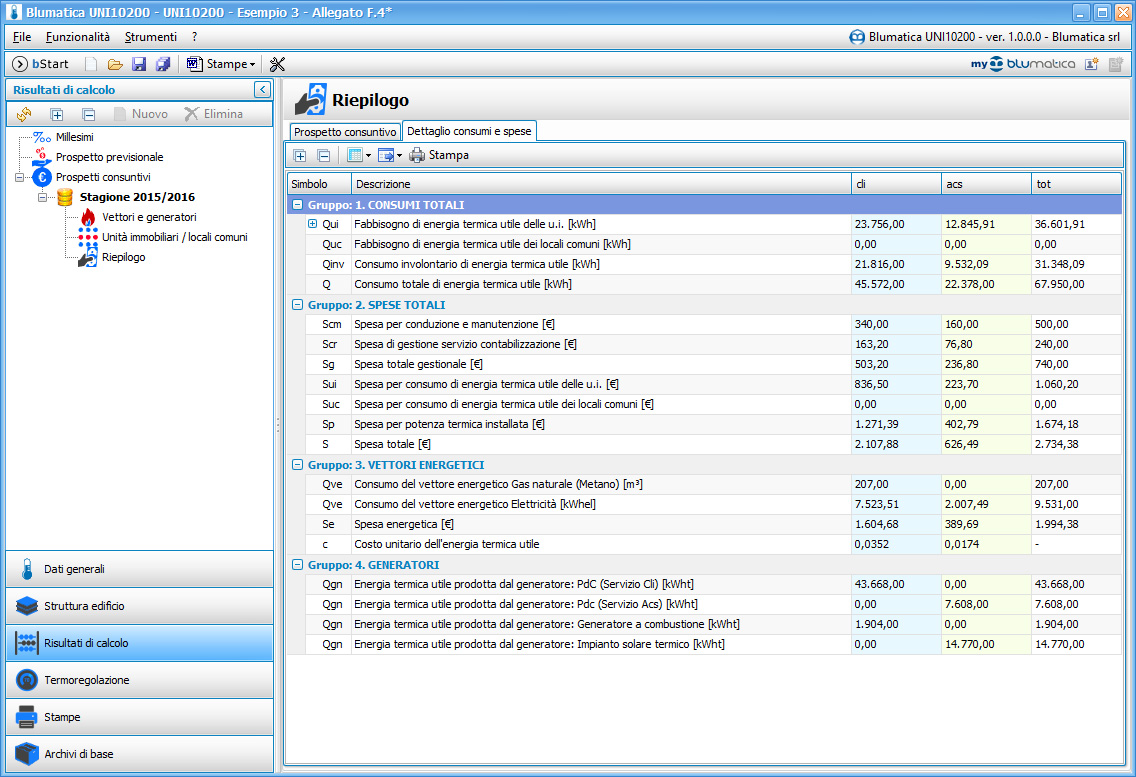Click the new document icon in toolbar
The image size is (1136, 777).
coord(91,64)
